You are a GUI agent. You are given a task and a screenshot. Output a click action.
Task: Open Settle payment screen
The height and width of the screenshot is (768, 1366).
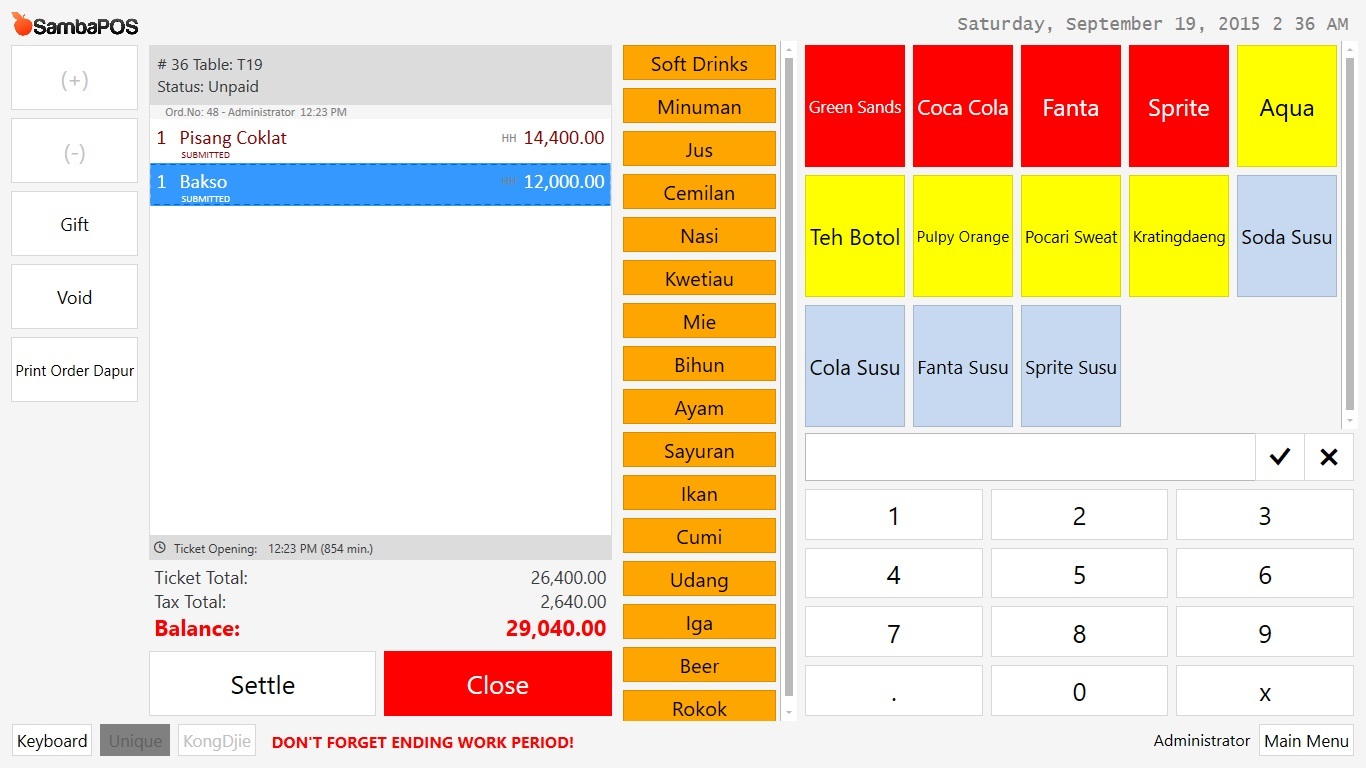263,684
